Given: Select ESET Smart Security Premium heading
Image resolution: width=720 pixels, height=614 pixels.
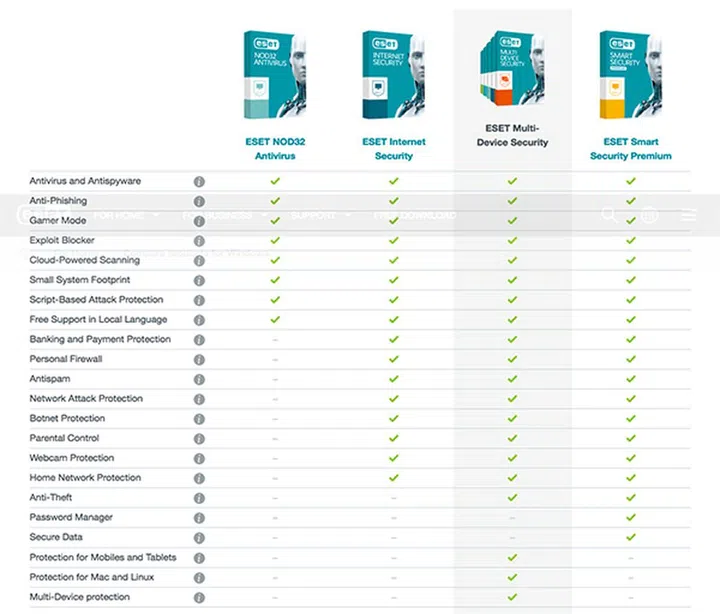Looking at the screenshot, I should (x=630, y=148).
